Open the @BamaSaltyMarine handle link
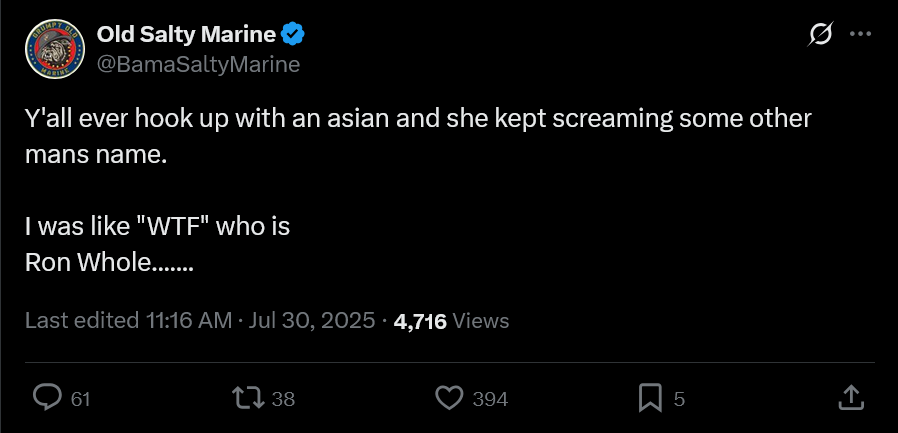The width and height of the screenshot is (898, 433). tap(198, 64)
